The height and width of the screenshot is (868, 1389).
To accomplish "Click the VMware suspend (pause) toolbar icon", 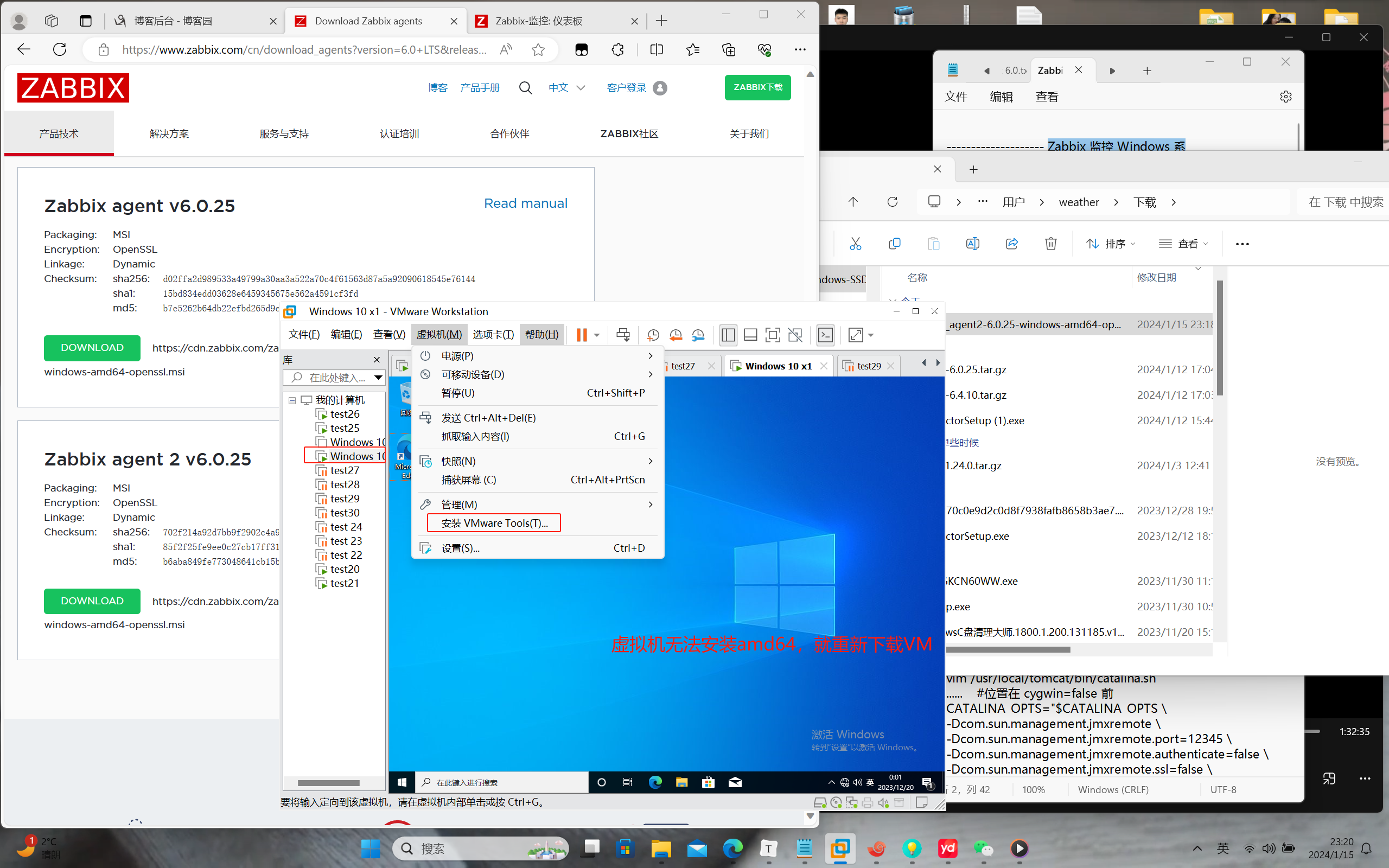I will coord(582,335).
